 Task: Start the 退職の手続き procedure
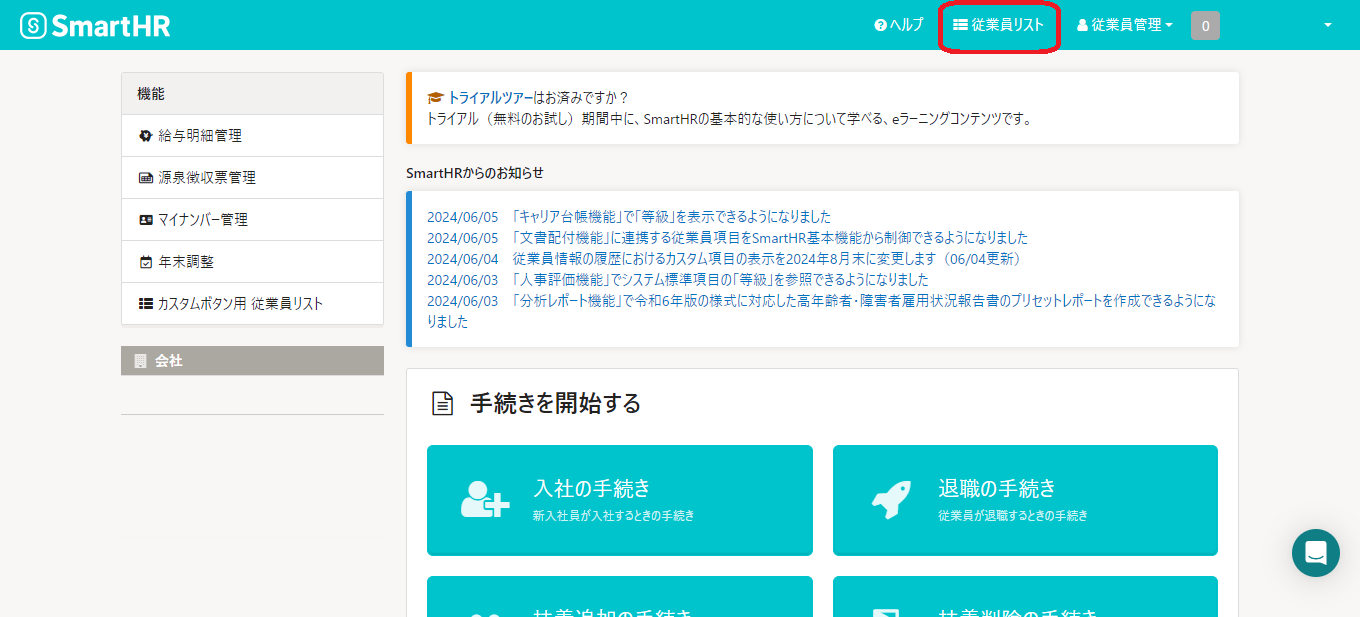tap(1025, 500)
